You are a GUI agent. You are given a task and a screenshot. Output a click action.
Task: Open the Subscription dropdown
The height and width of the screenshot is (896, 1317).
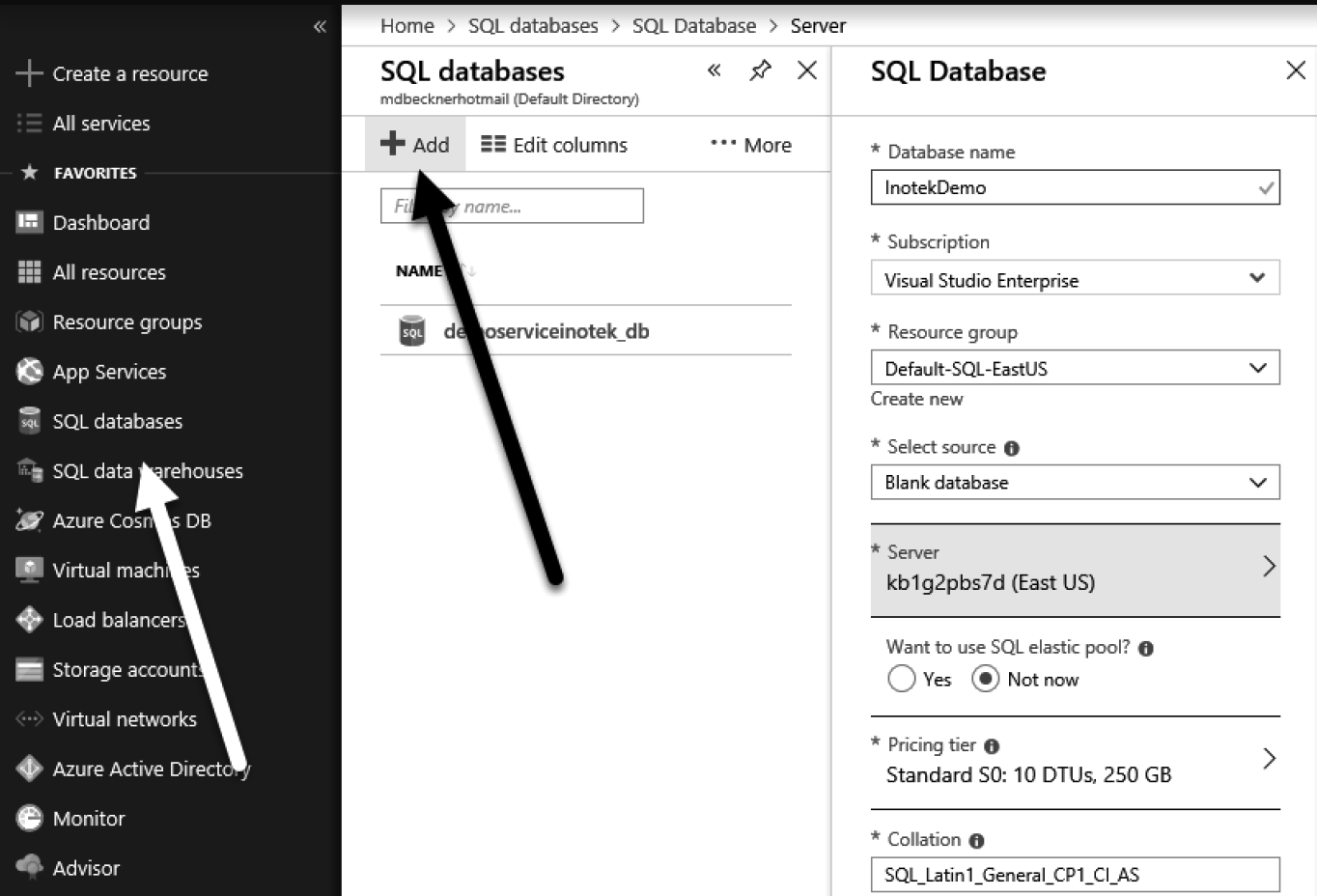pos(1075,278)
